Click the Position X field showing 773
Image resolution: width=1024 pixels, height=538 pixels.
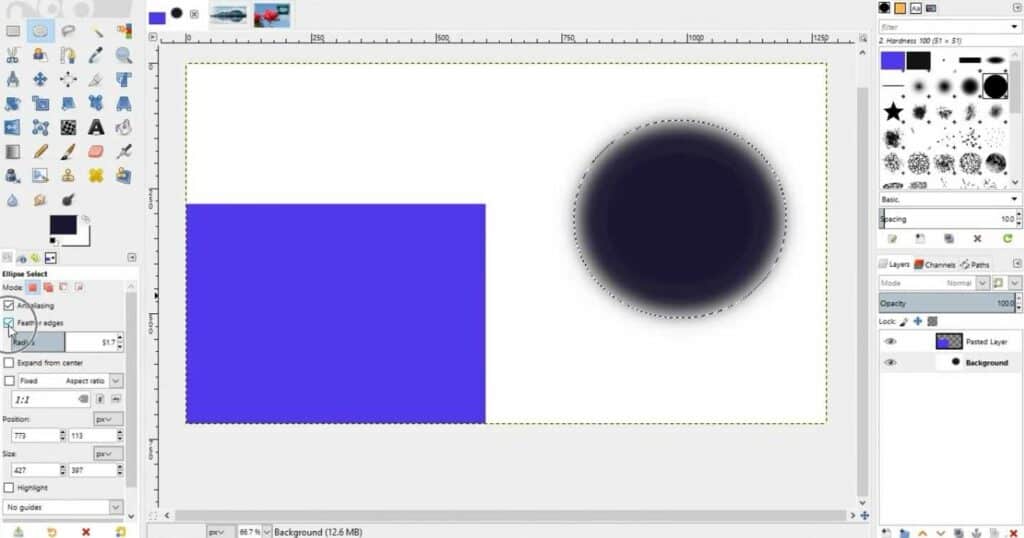coord(35,435)
